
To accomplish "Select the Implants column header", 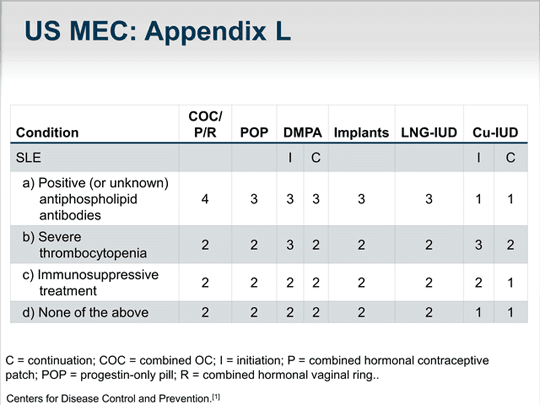I will [361, 133].
